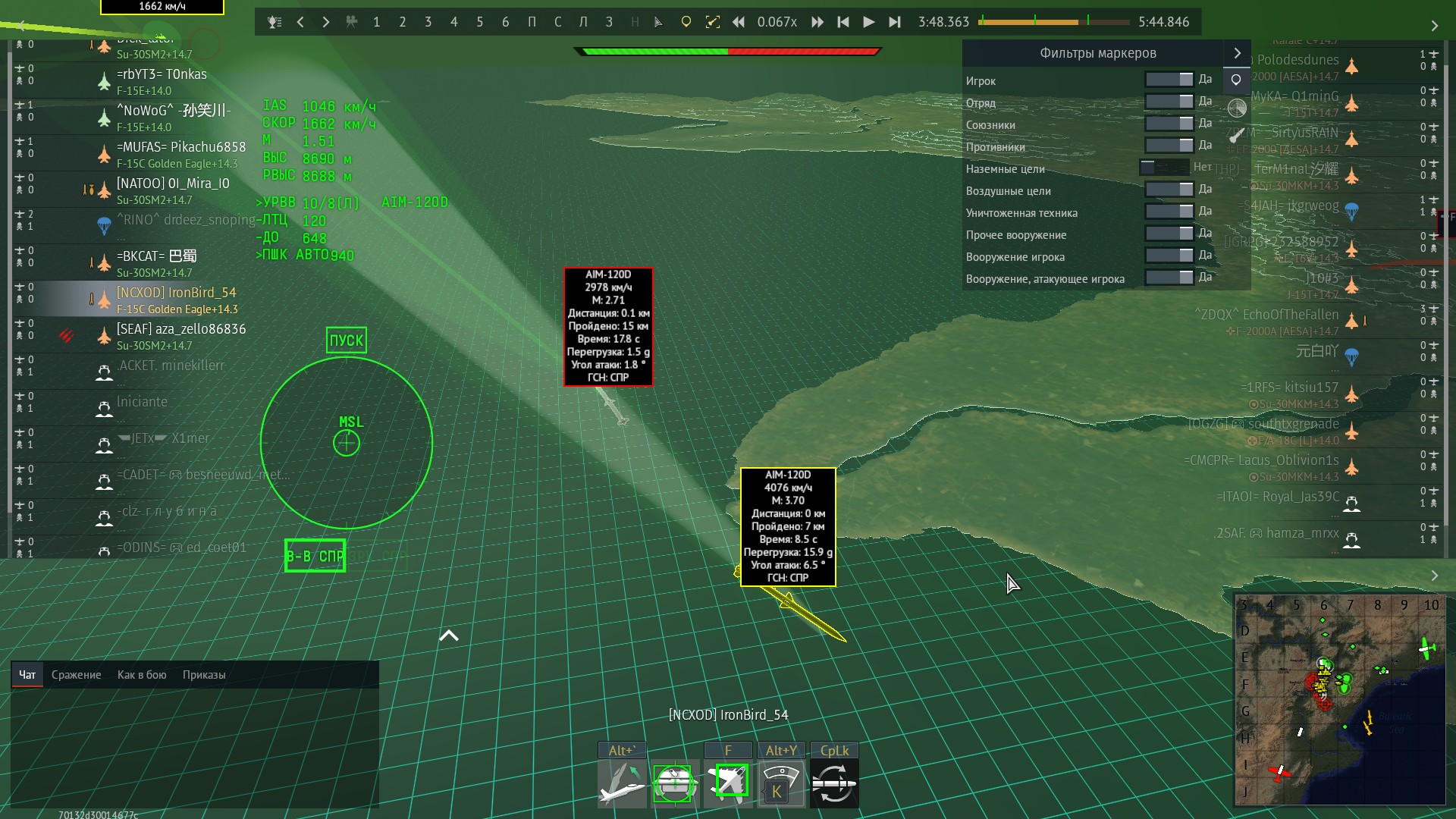Select camera view 1
1456x819 pixels.
(x=377, y=22)
